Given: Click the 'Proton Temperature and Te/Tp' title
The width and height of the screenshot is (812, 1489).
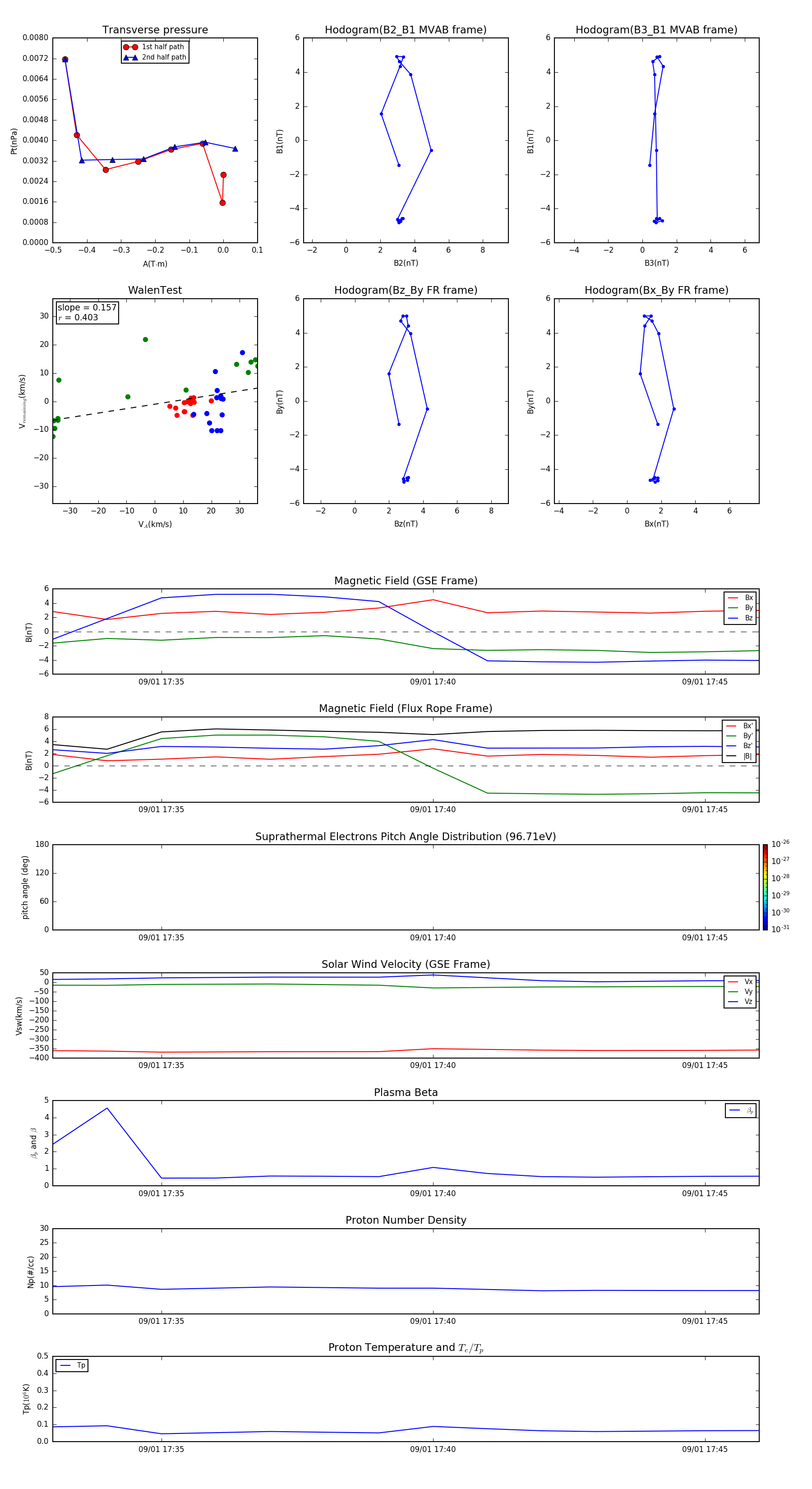Looking at the screenshot, I should 406,1348.
